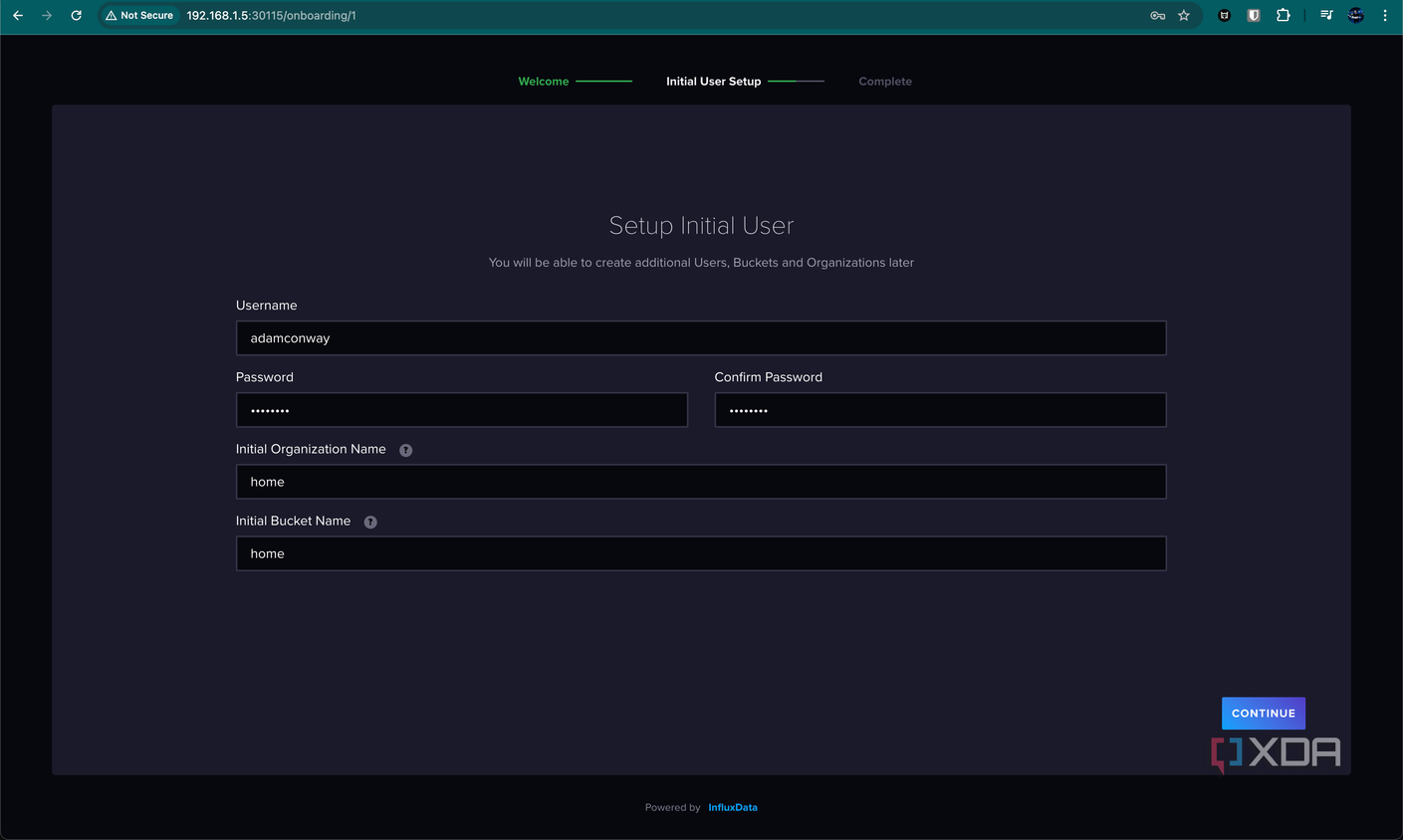The height and width of the screenshot is (840, 1403).
Task: Click the Username label
Action: tap(267, 306)
